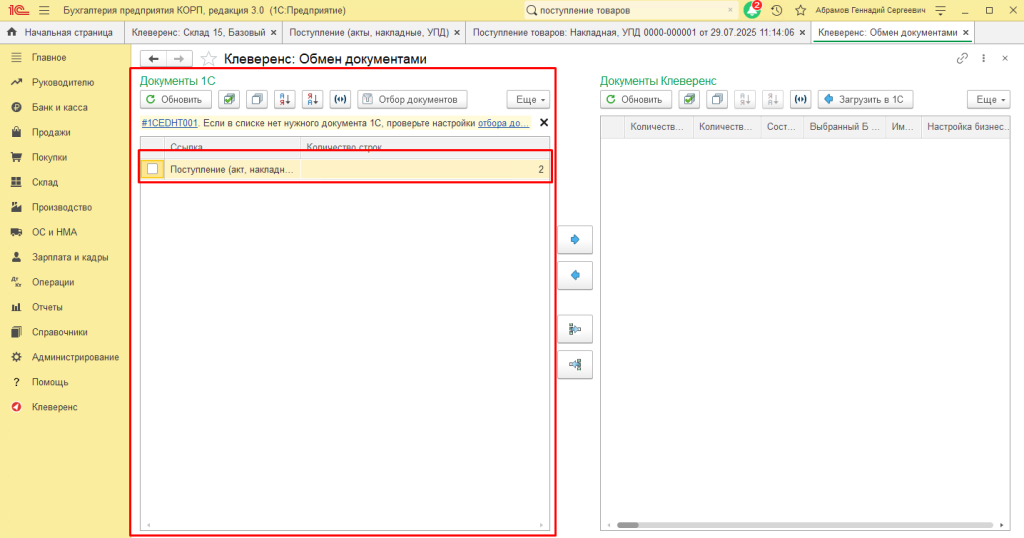This screenshot has height=538, width=1024.
Task: Open the Склад section in the sidebar
Action: point(45,182)
